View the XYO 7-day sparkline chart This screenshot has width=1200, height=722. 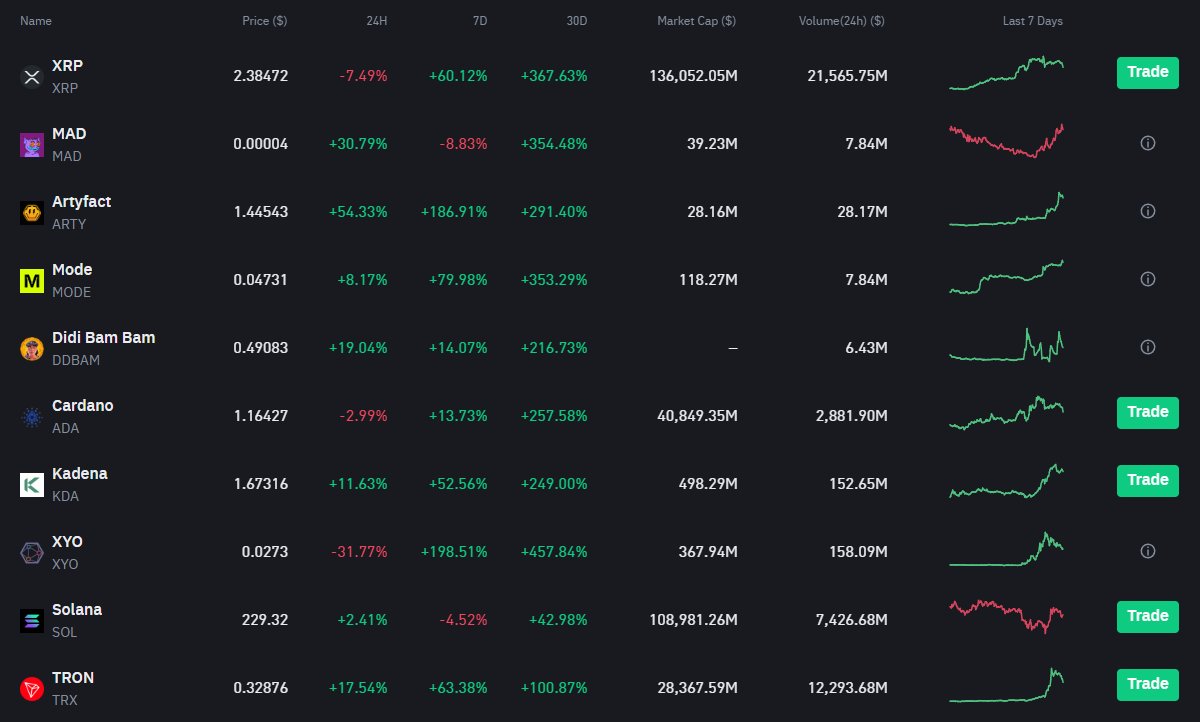tap(1007, 549)
